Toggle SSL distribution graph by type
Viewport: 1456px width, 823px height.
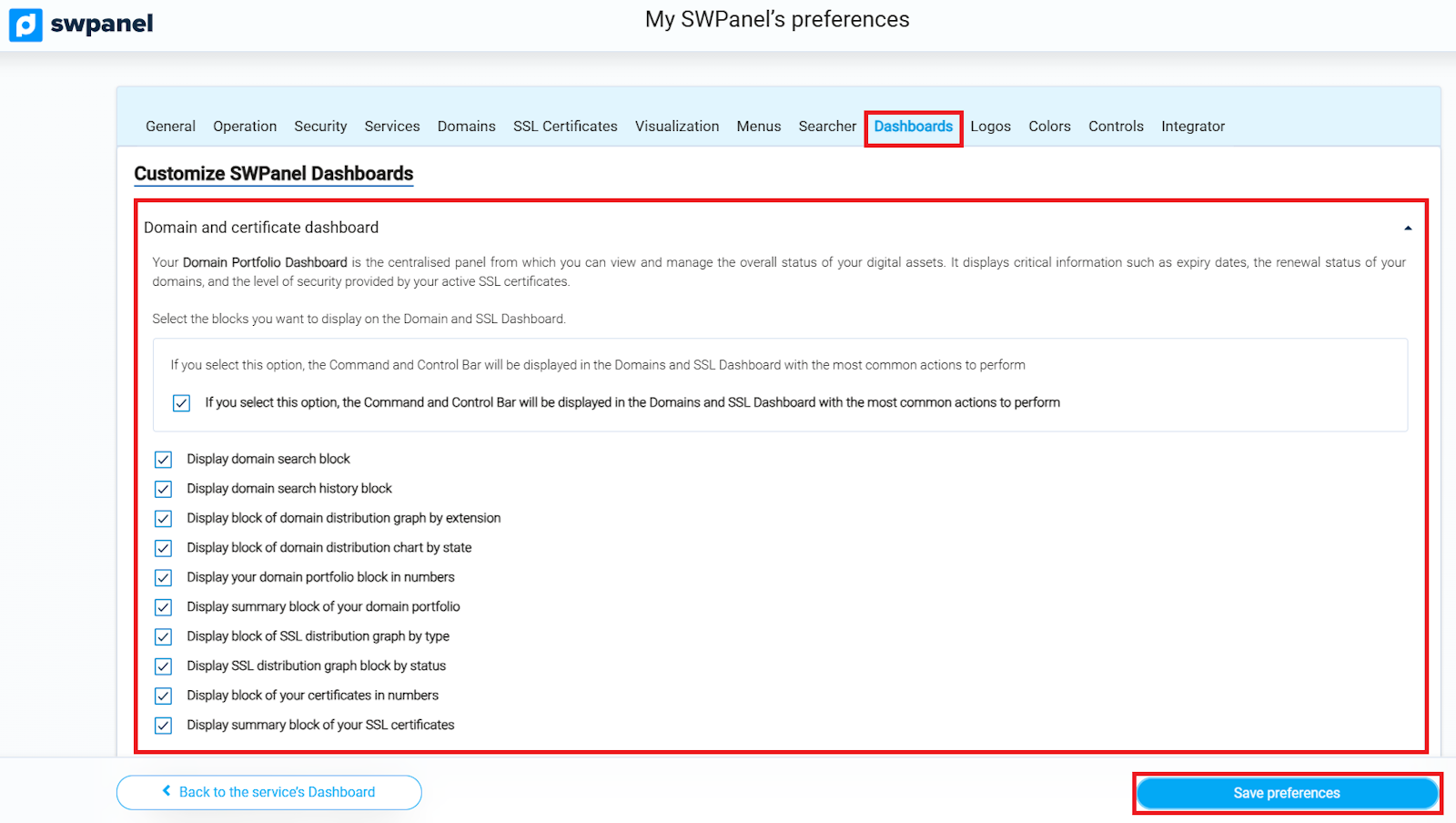164,637
